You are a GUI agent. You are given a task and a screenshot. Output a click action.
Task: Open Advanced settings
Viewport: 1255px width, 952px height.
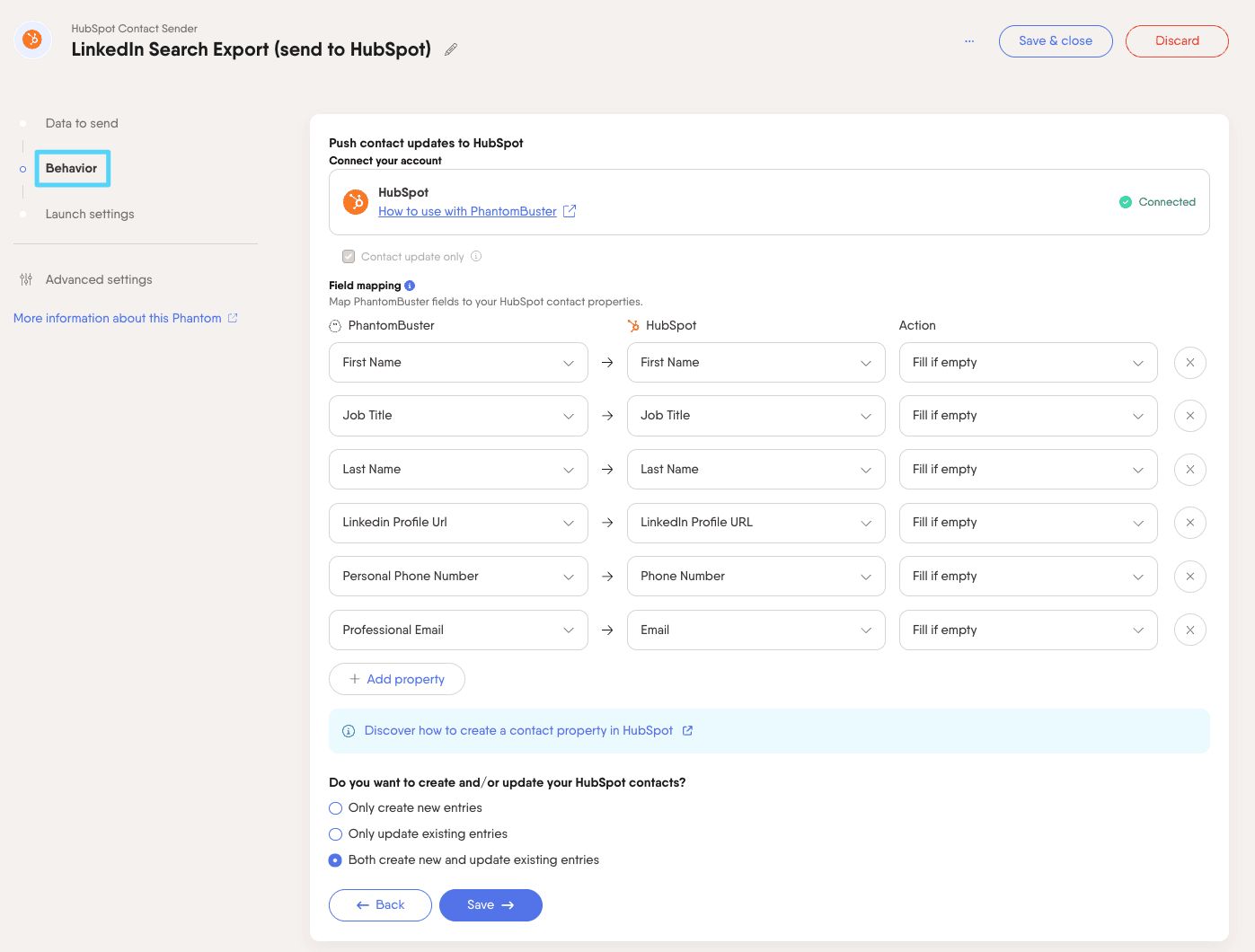coord(99,279)
